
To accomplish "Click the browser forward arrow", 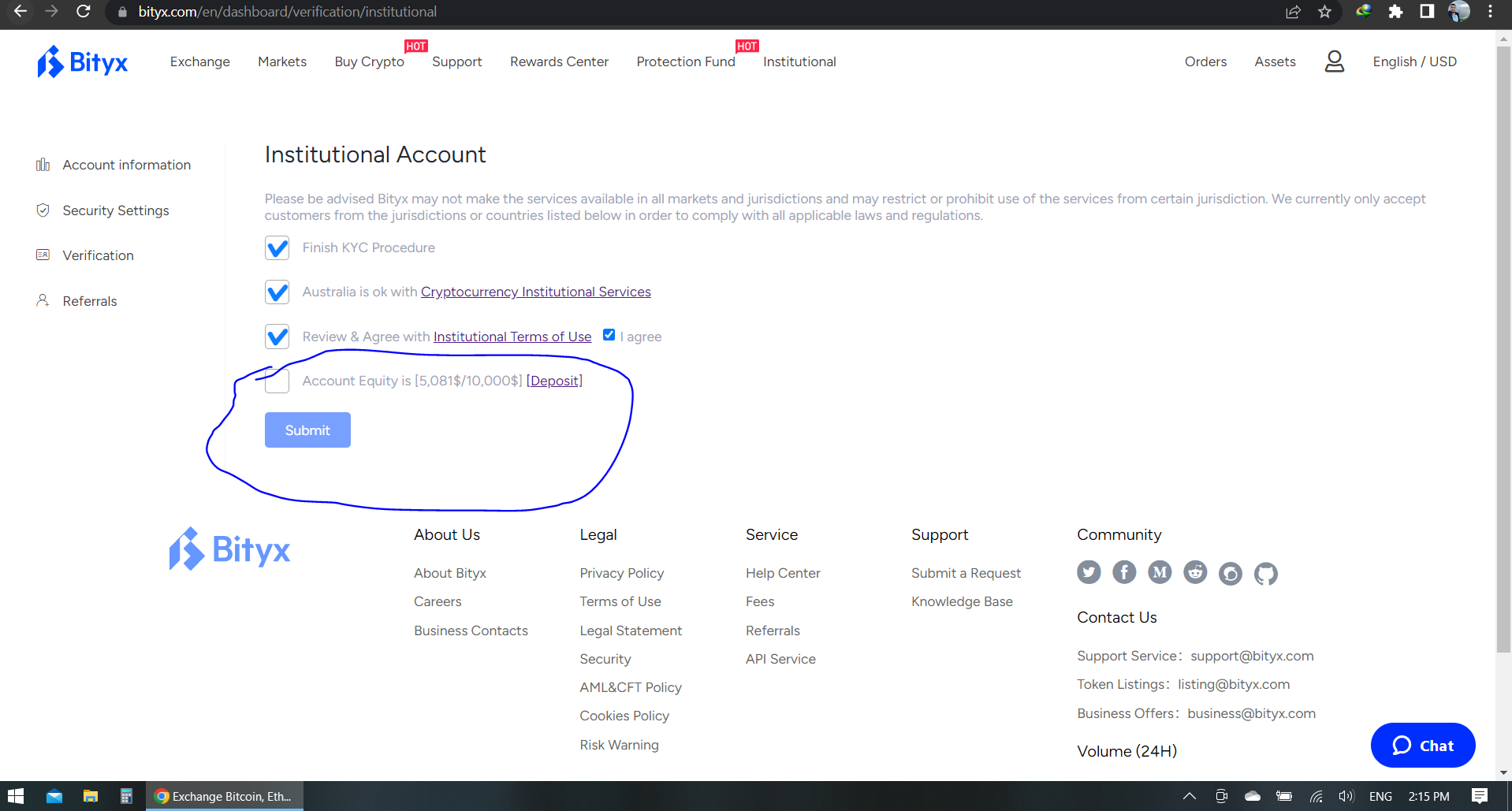I will pos(51,12).
